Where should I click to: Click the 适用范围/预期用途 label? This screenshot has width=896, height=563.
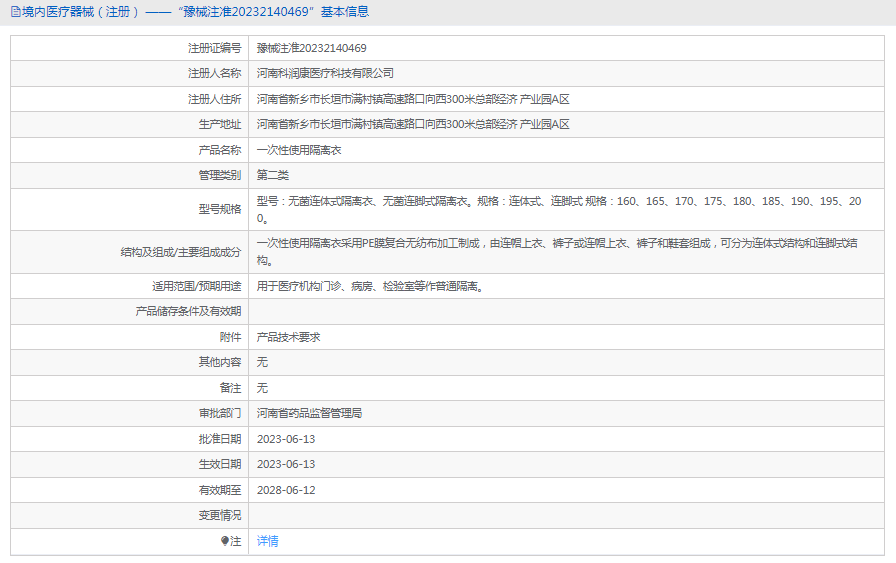(197, 286)
